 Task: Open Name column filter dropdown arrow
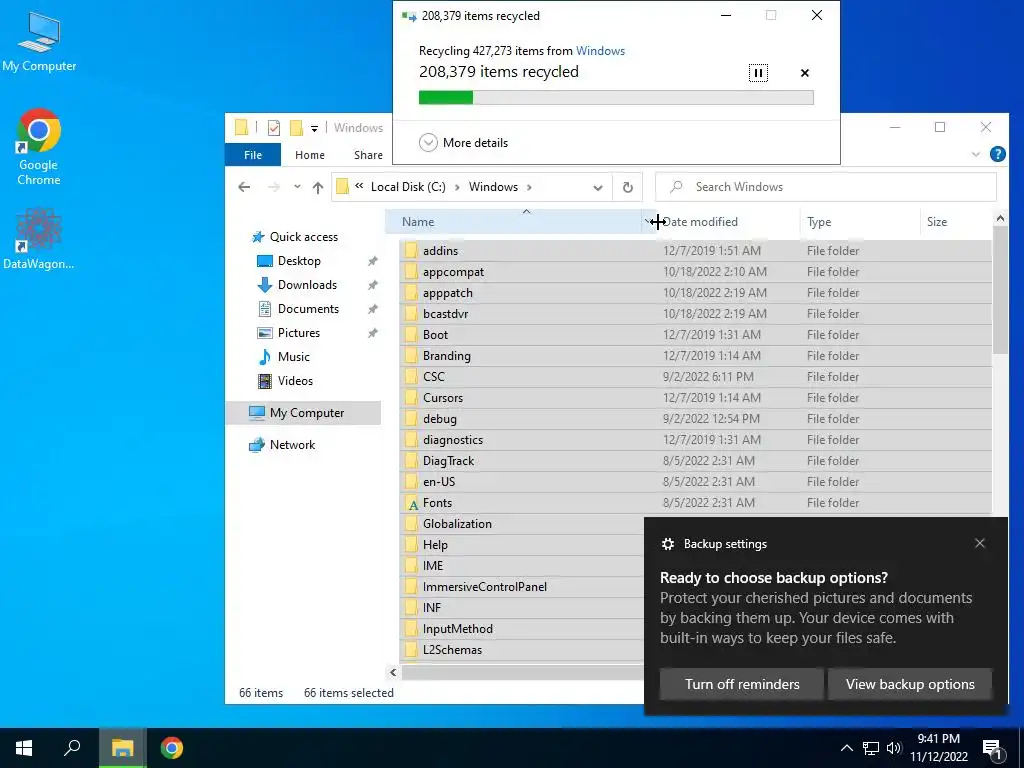coord(648,222)
